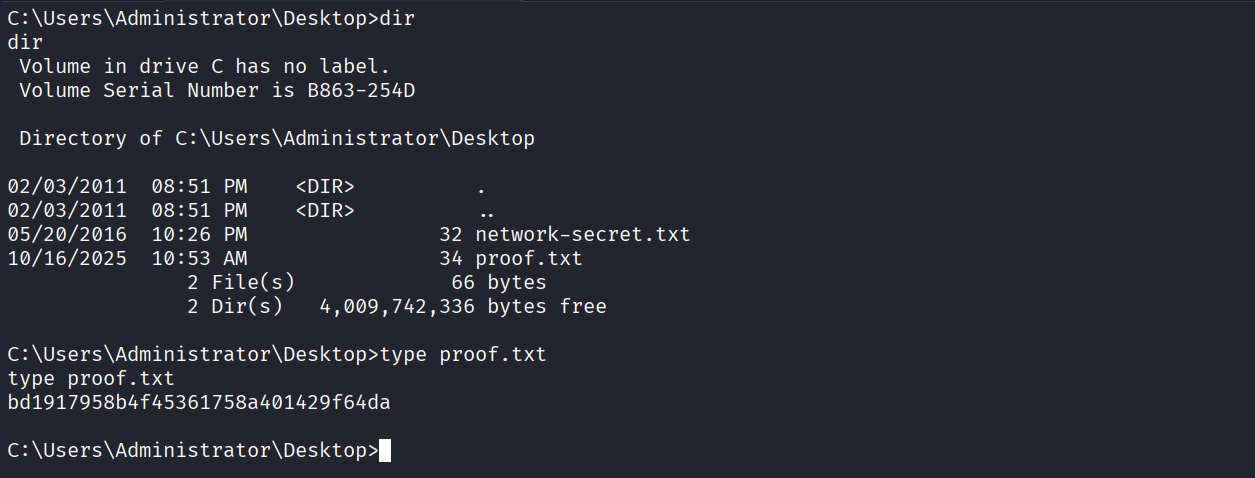Click the proof hash string bd1917958b4f…
Viewport: 1255px width, 478px height.
pyautogui.click(x=198, y=403)
